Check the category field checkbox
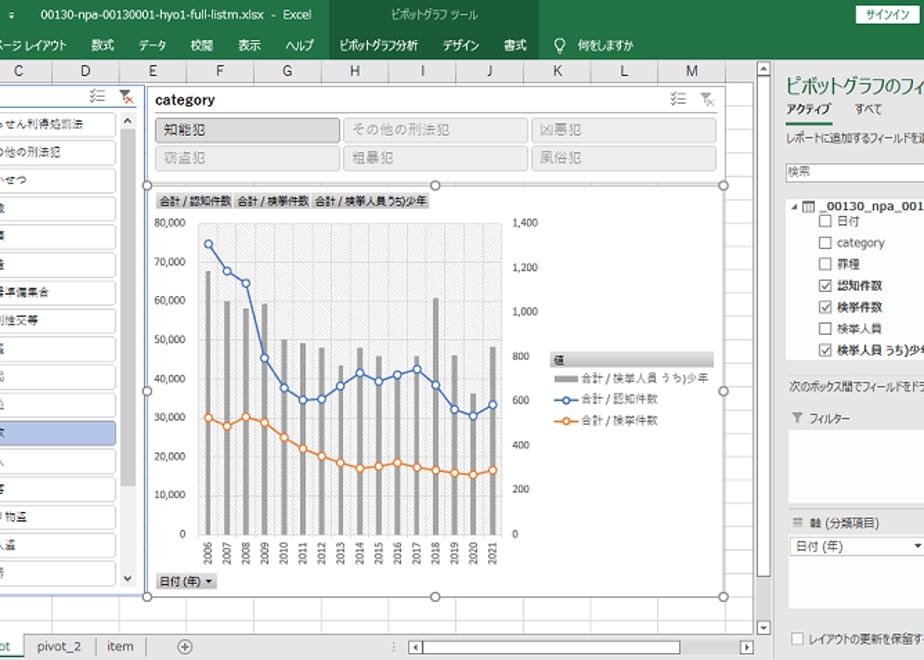Image resolution: width=924 pixels, height=660 pixels. 825,243
